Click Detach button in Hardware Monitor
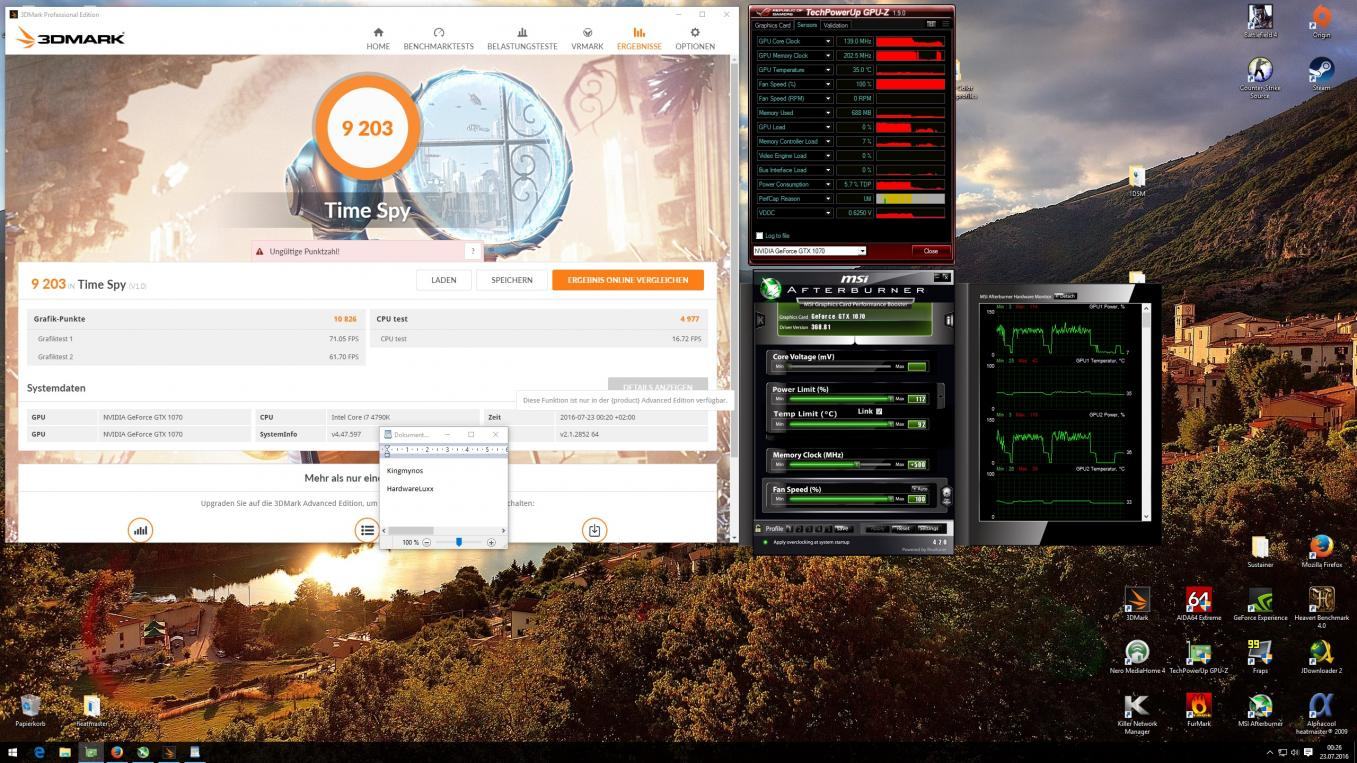The width and height of the screenshot is (1357, 763). (1066, 296)
